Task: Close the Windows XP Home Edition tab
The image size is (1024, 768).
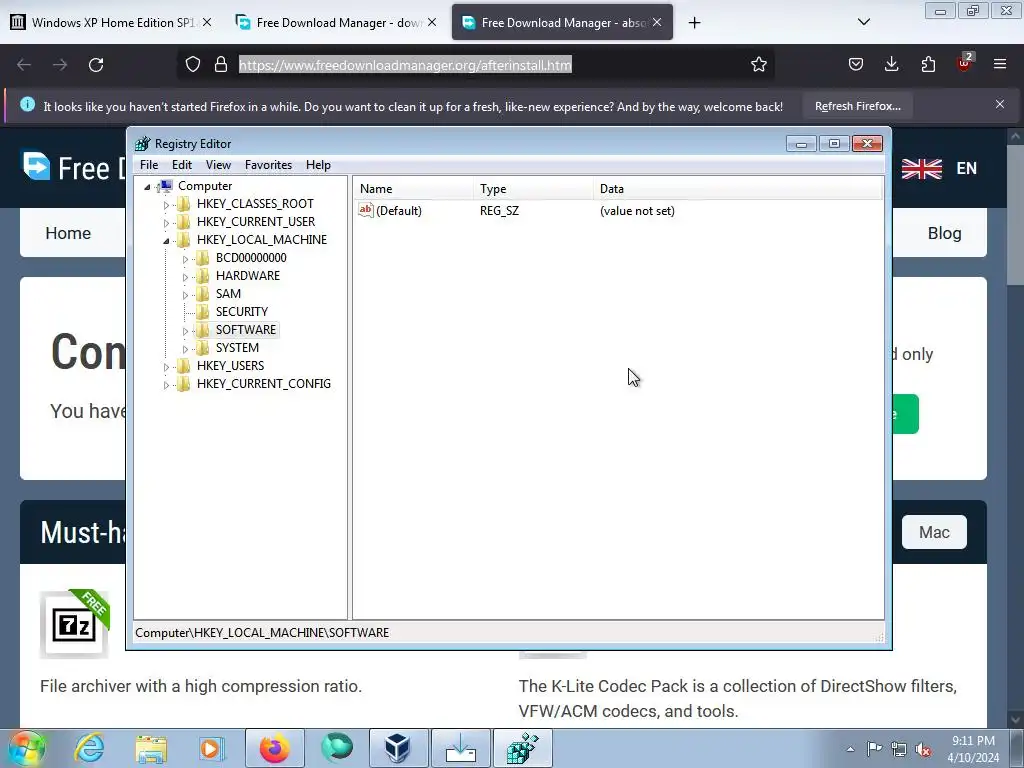Action: [206, 22]
